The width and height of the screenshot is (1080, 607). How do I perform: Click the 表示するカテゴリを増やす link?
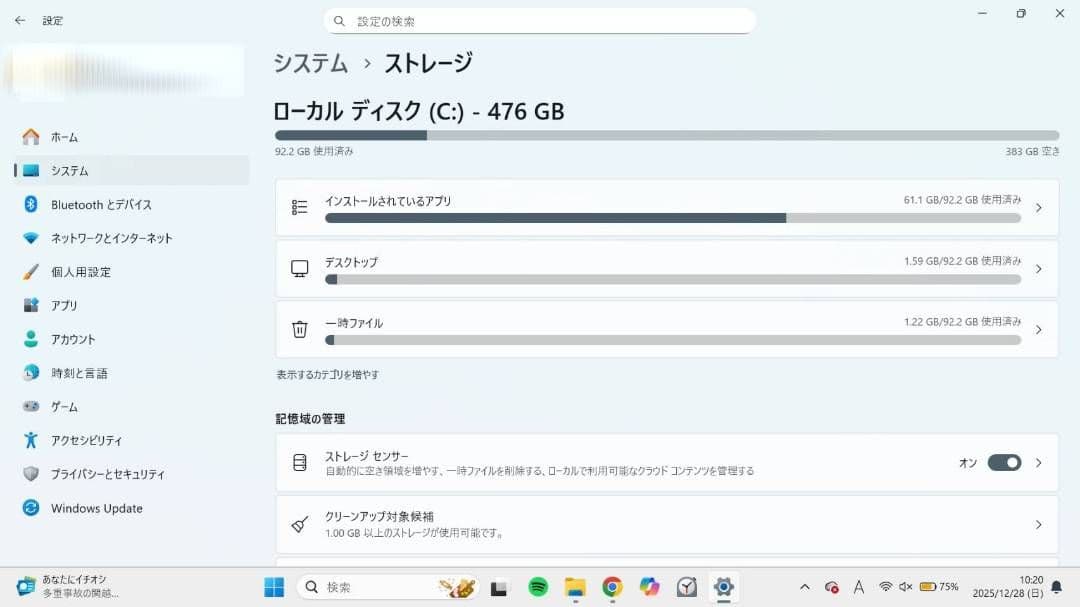click(x=326, y=373)
